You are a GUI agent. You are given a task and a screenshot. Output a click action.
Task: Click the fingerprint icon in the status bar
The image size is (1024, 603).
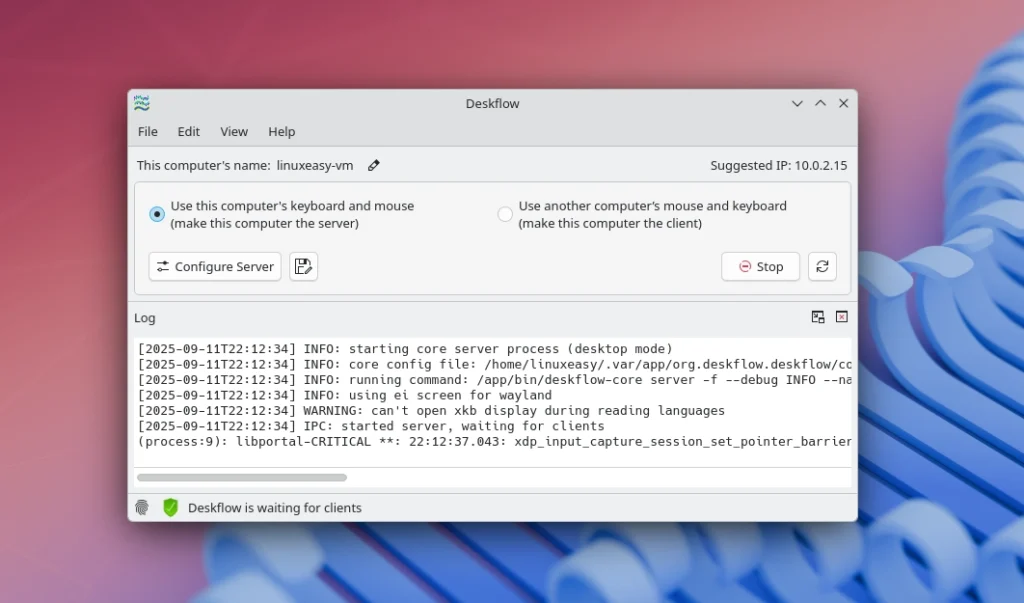pyautogui.click(x=141, y=507)
